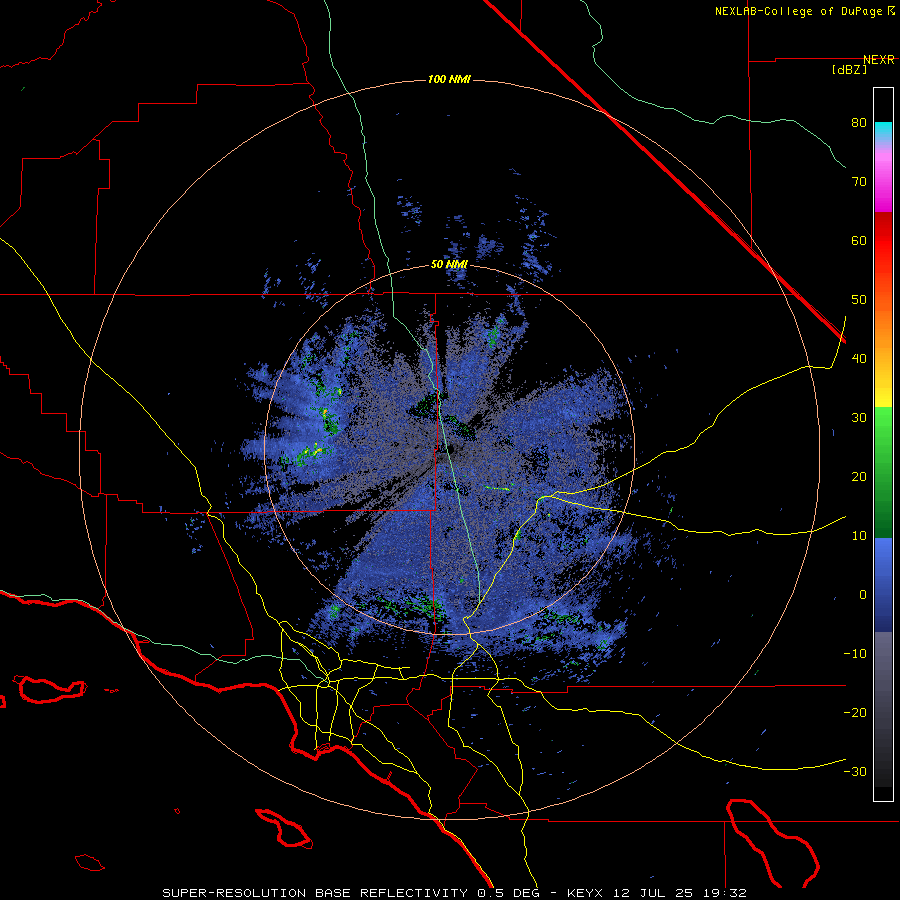Click the 50 value on the dBZ scale
The width and height of the screenshot is (900, 900).
pos(859,300)
